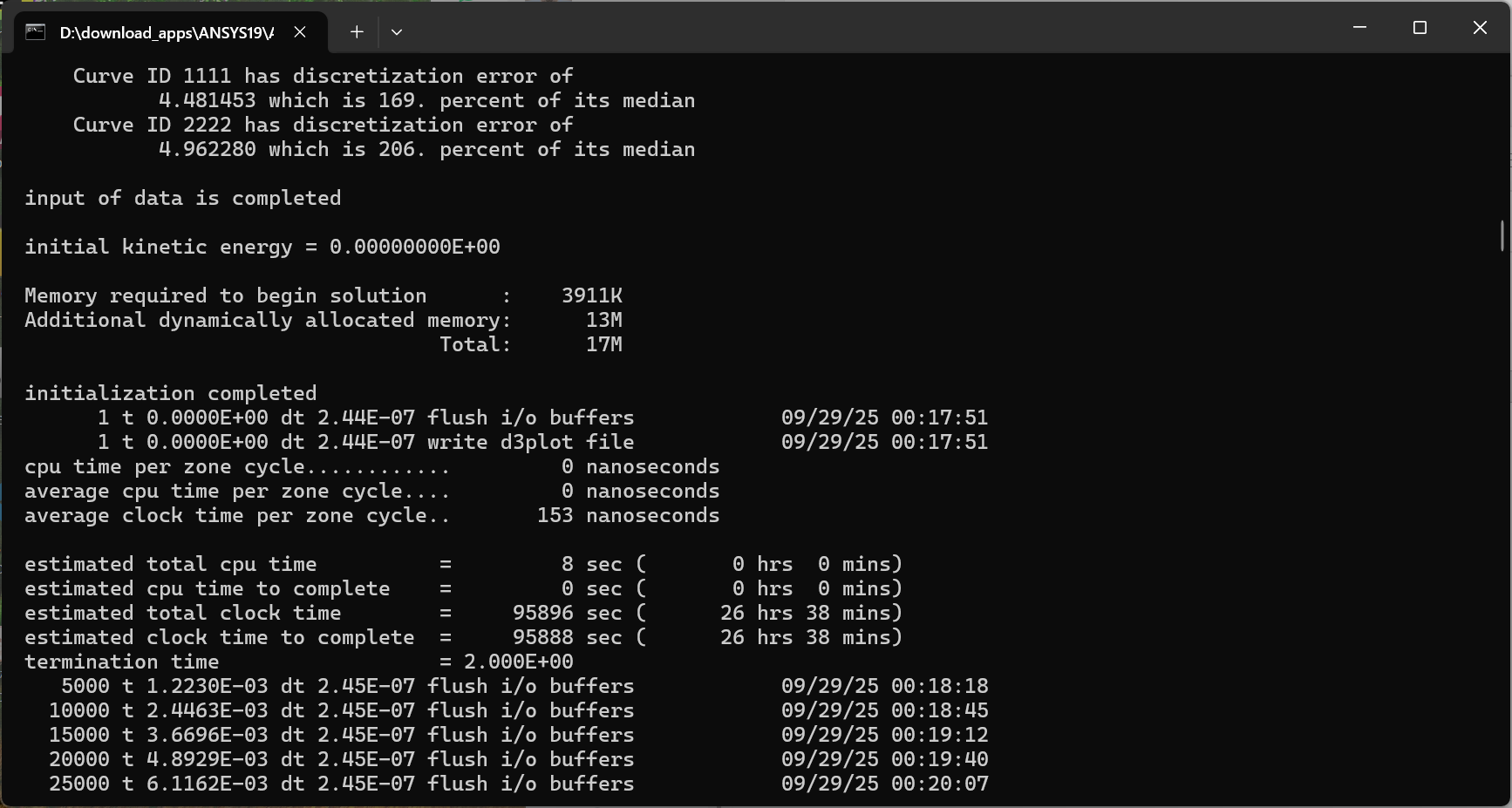Screen dimensions: 1512x808
Task: Select the D:\download_apps\ANSYS19 terminal tab
Action: tap(171, 32)
